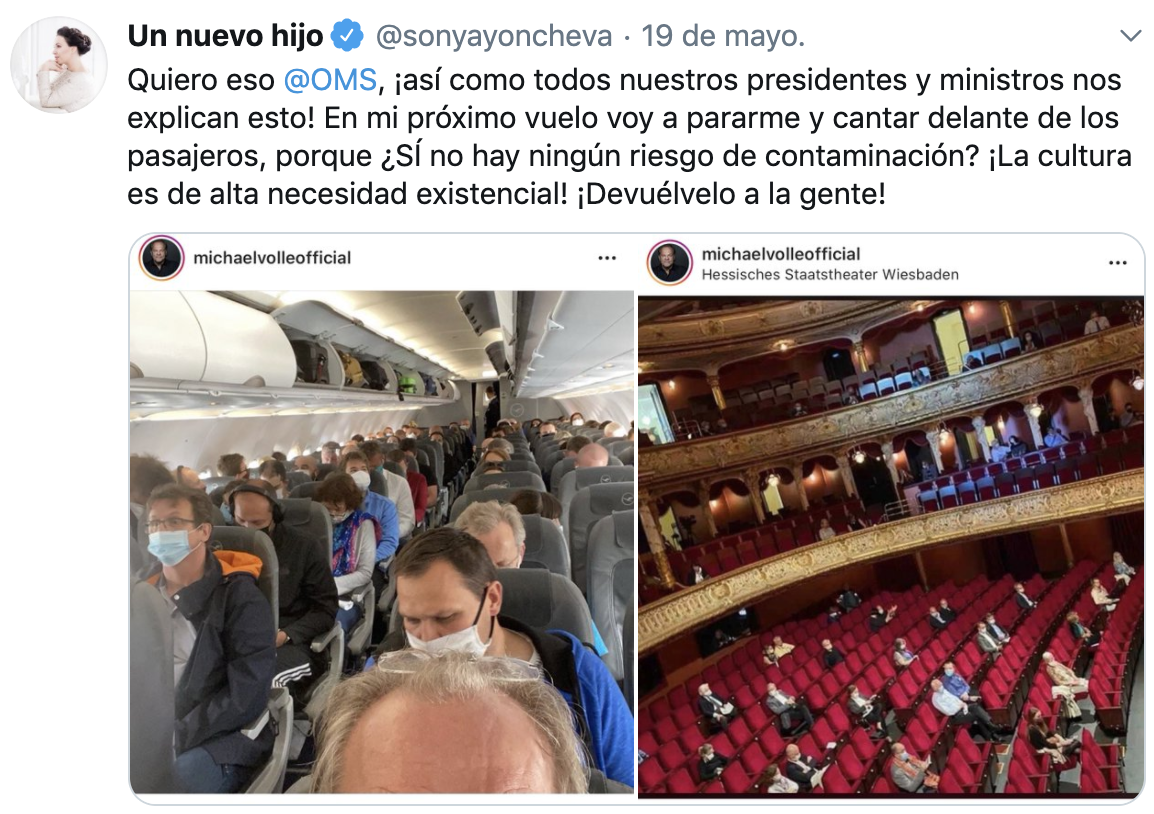Open right Instagram post three-dots menu
This screenshot has width=1154, height=814.
click(x=1118, y=263)
